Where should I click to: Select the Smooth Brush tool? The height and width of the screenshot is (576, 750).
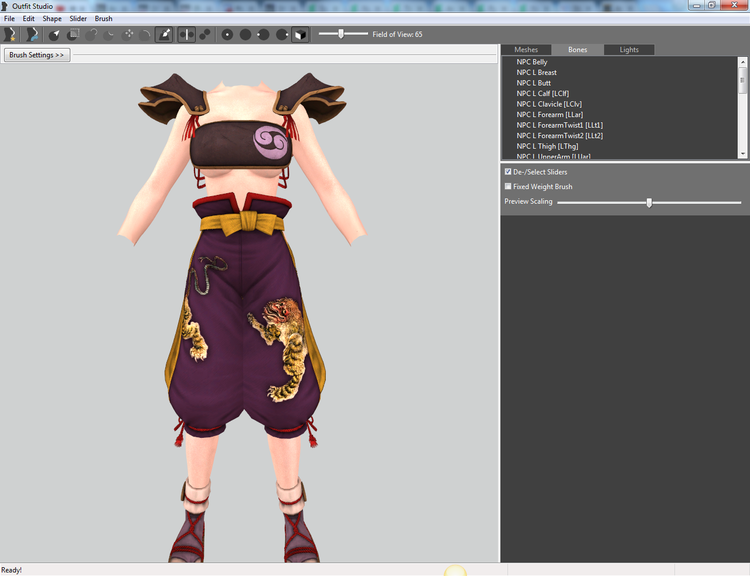pyautogui.click(x=146, y=34)
